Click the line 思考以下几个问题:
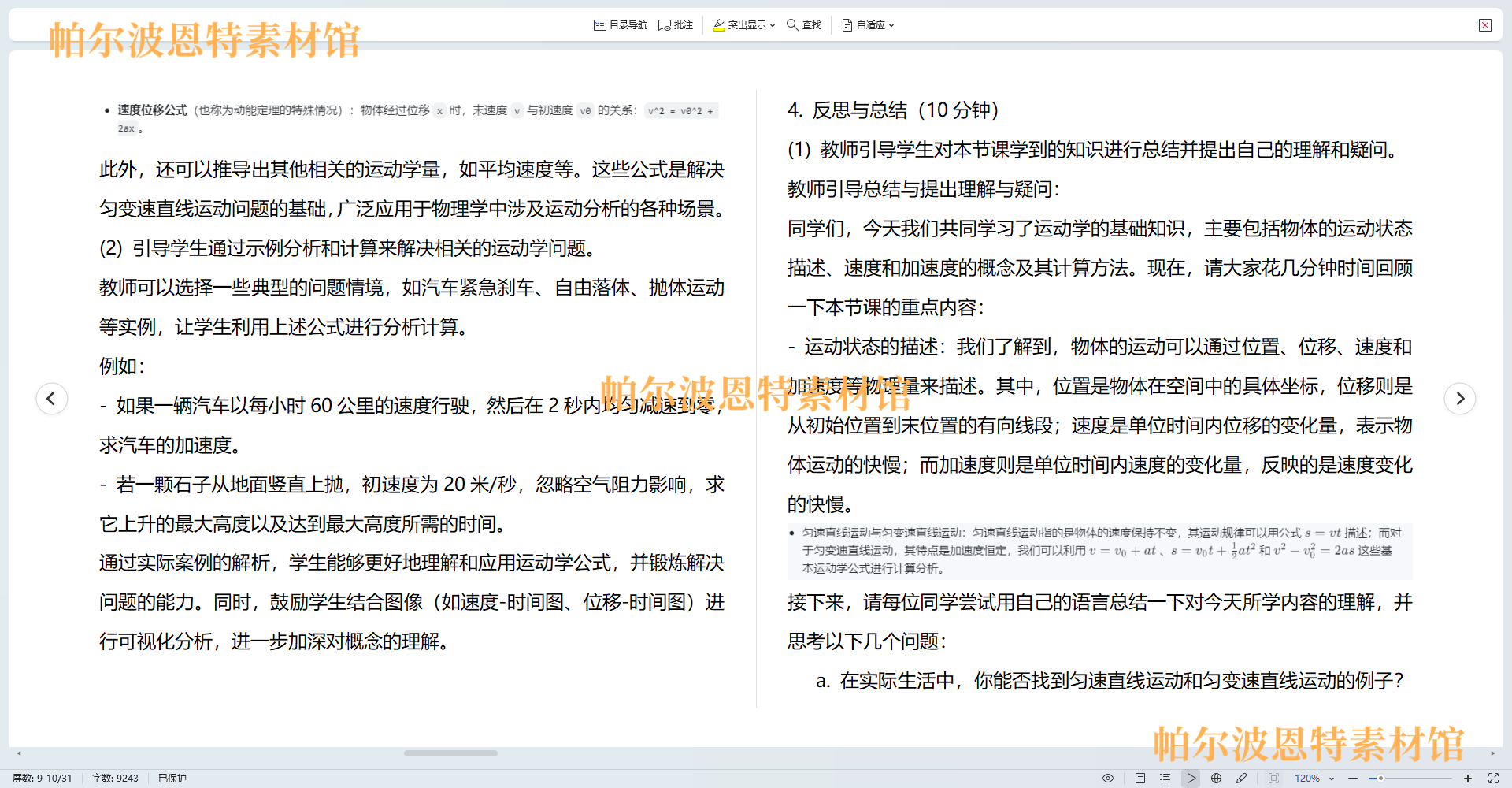1512x788 pixels. click(867, 641)
